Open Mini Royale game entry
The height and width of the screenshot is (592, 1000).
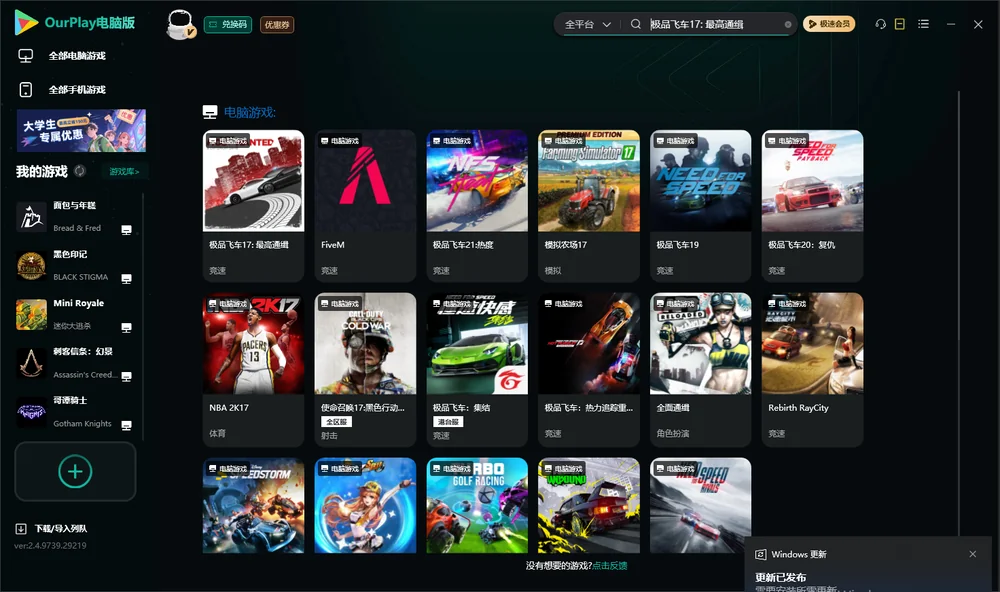click(x=75, y=314)
